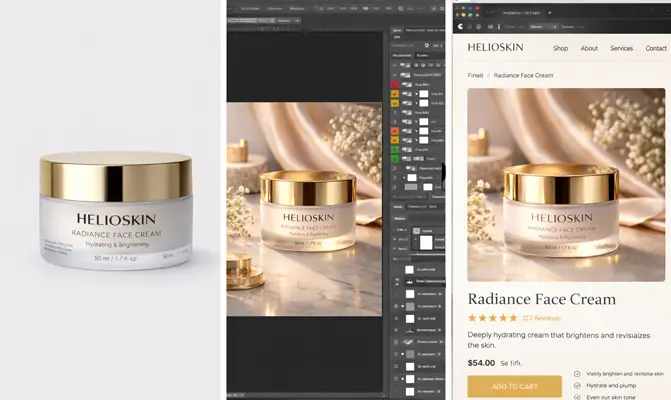The height and width of the screenshot is (400, 671).
Task: Click the gray fill layer thumbnail in Layers panel
Action: [411, 186]
